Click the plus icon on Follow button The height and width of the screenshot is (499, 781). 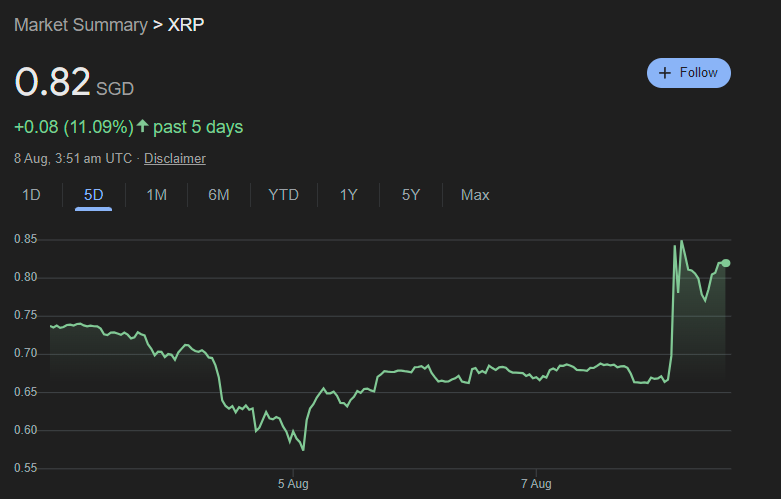point(666,72)
